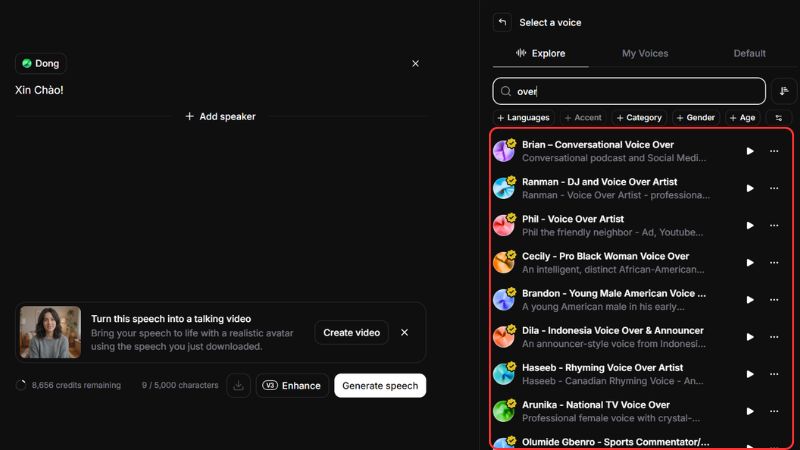800x450 pixels.
Task: Switch to the My Voices tab
Action: click(x=645, y=53)
